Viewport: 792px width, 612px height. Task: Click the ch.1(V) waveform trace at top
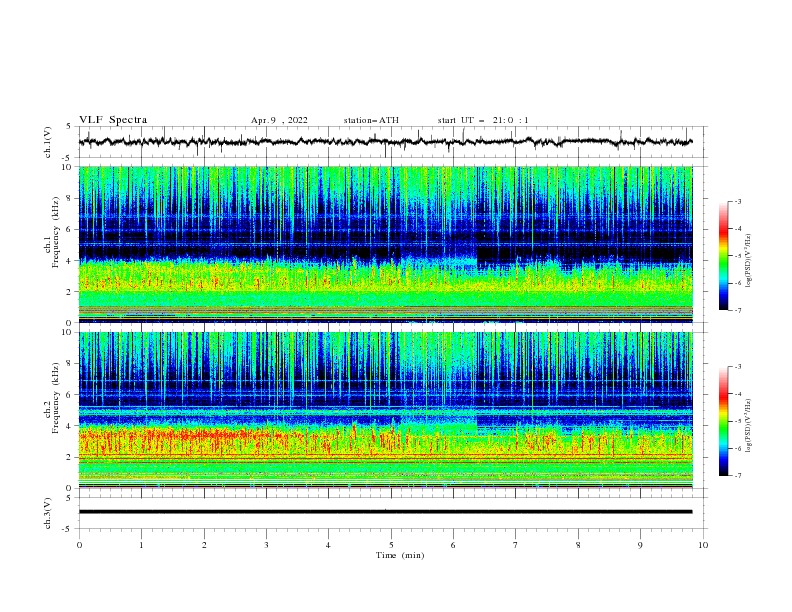click(x=385, y=142)
